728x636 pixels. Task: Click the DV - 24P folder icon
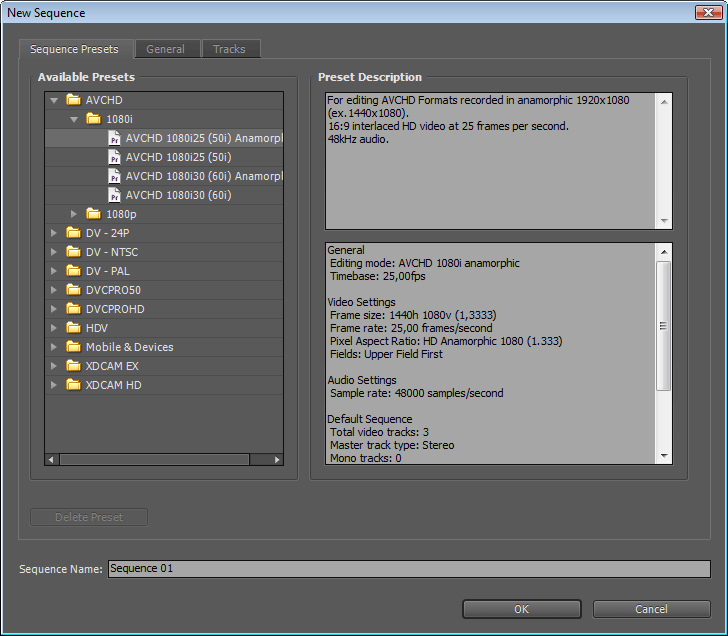point(73,233)
